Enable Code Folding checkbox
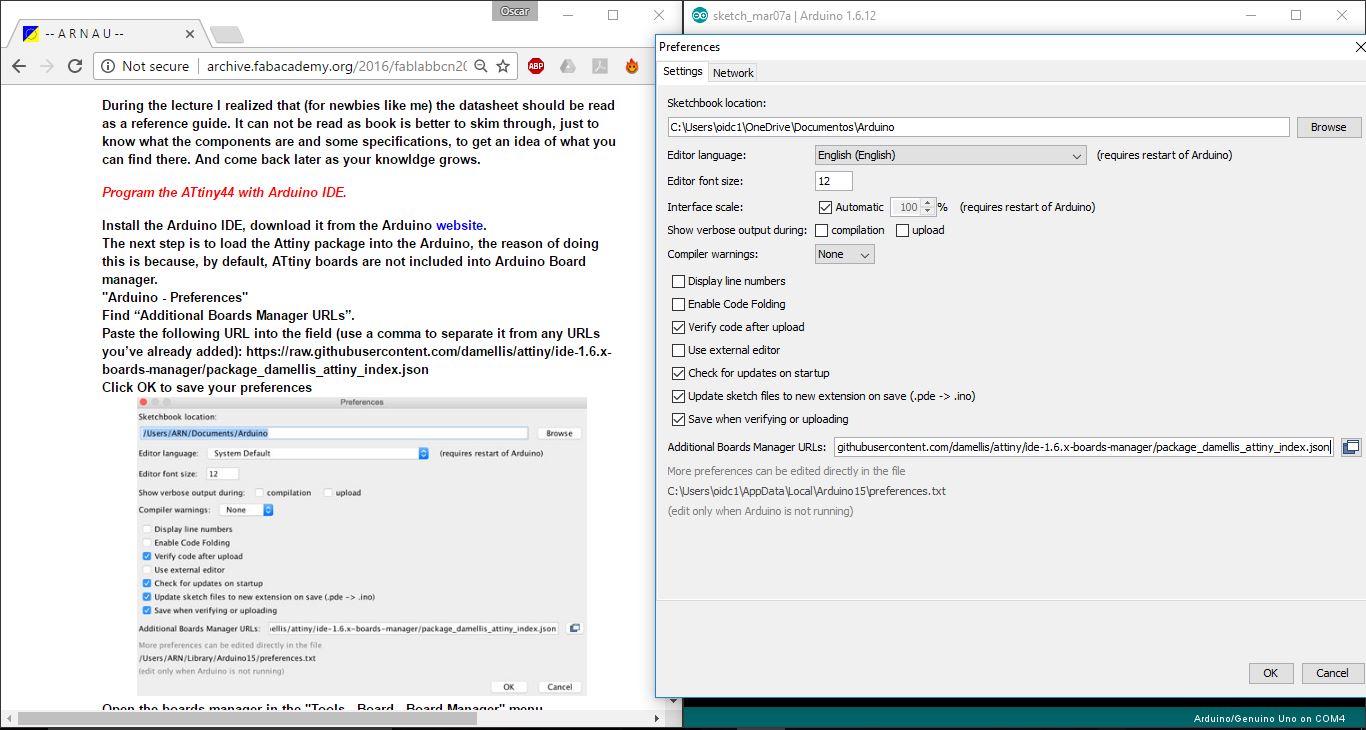The width and height of the screenshot is (1366, 730). point(679,304)
